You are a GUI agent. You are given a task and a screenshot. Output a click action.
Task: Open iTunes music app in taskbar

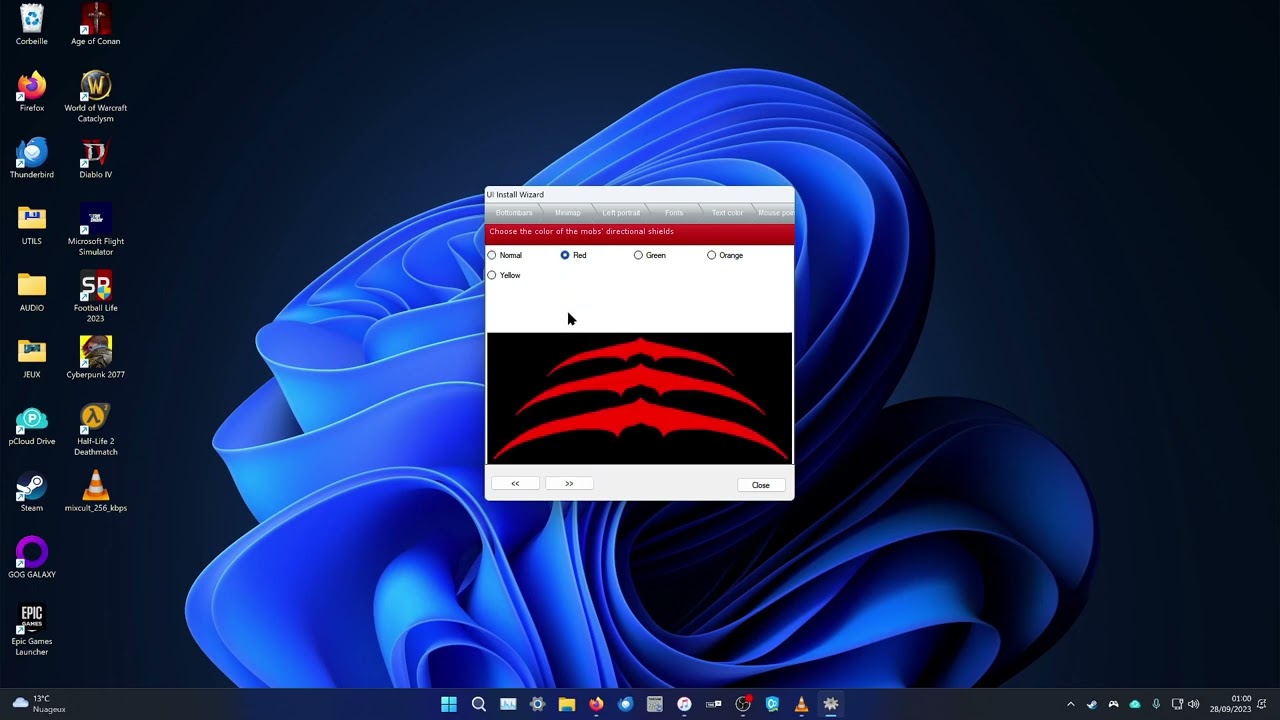[x=684, y=704]
